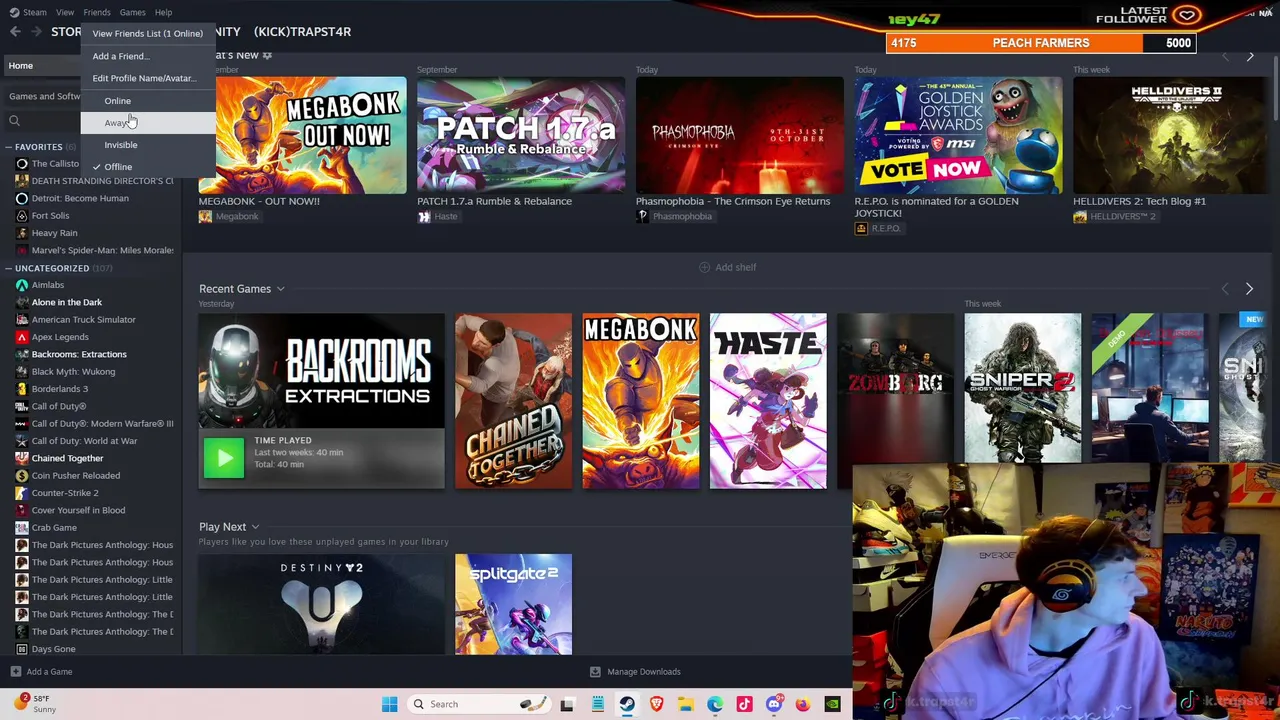Open the Chained Together recent game cover
1280x720 pixels.
point(513,401)
